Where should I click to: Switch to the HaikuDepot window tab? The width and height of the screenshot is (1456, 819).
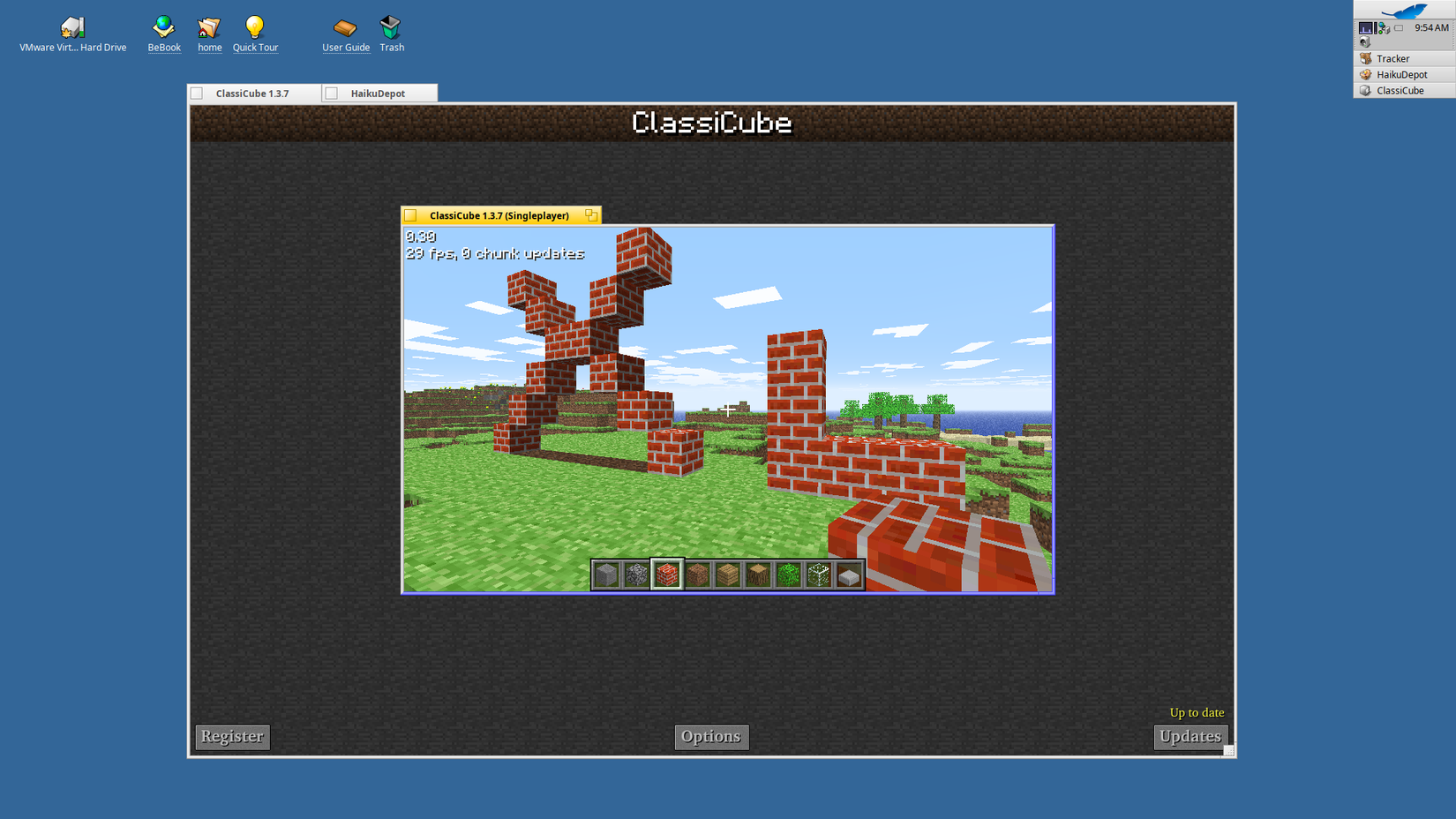point(378,92)
